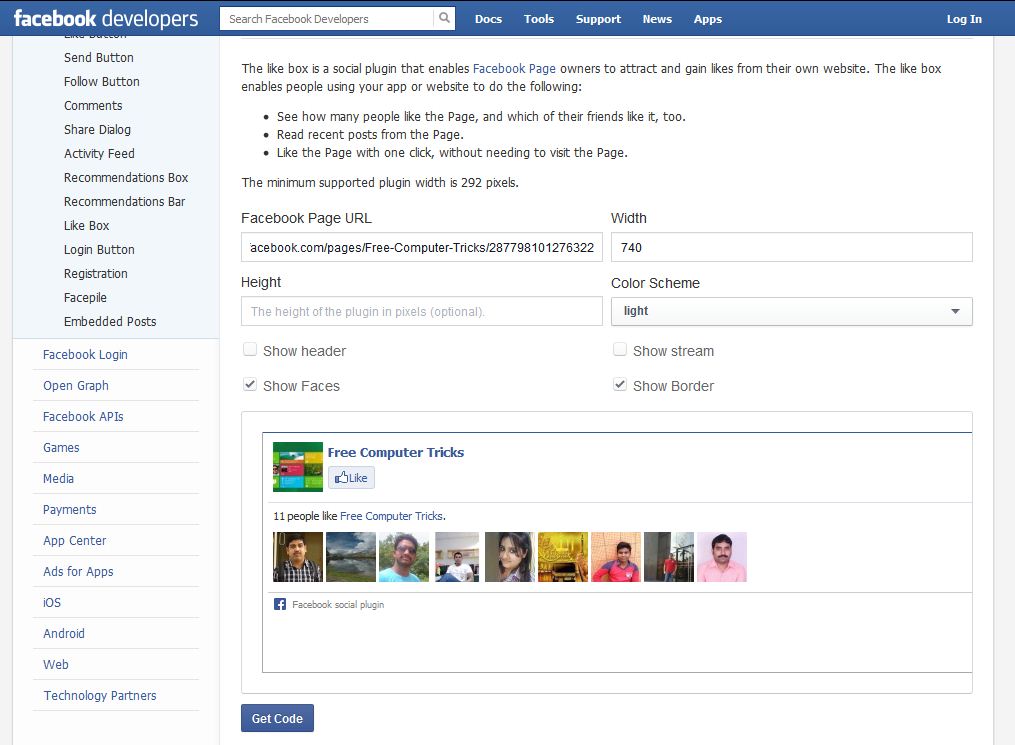Uncheck the Show Faces checkbox
Screen dimensions: 1015x745
click(x=250, y=385)
